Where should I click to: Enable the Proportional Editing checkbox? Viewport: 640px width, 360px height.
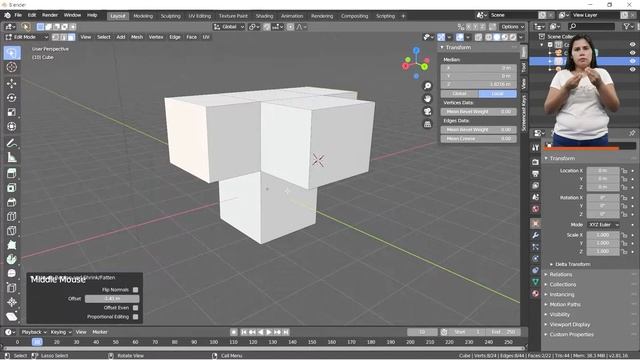click(136, 317)
